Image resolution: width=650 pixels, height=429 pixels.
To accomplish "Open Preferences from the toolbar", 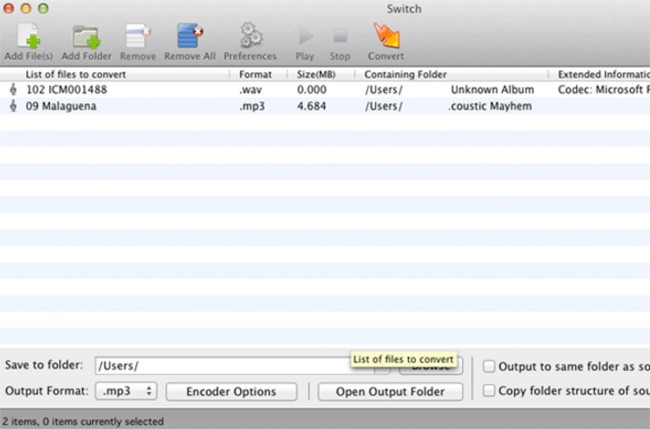I will pos(249,37).
